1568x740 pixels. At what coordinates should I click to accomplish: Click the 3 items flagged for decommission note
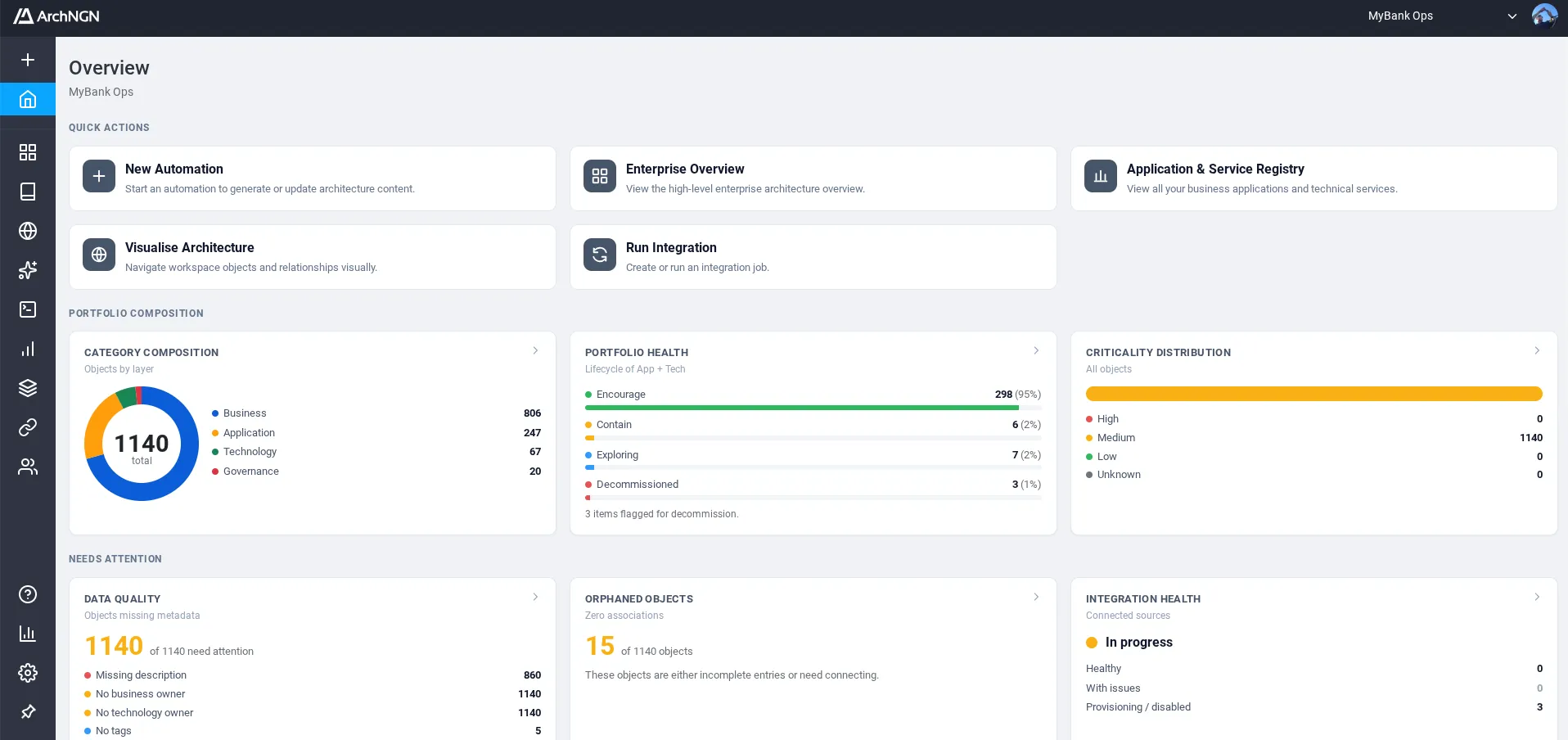point(662,514)
